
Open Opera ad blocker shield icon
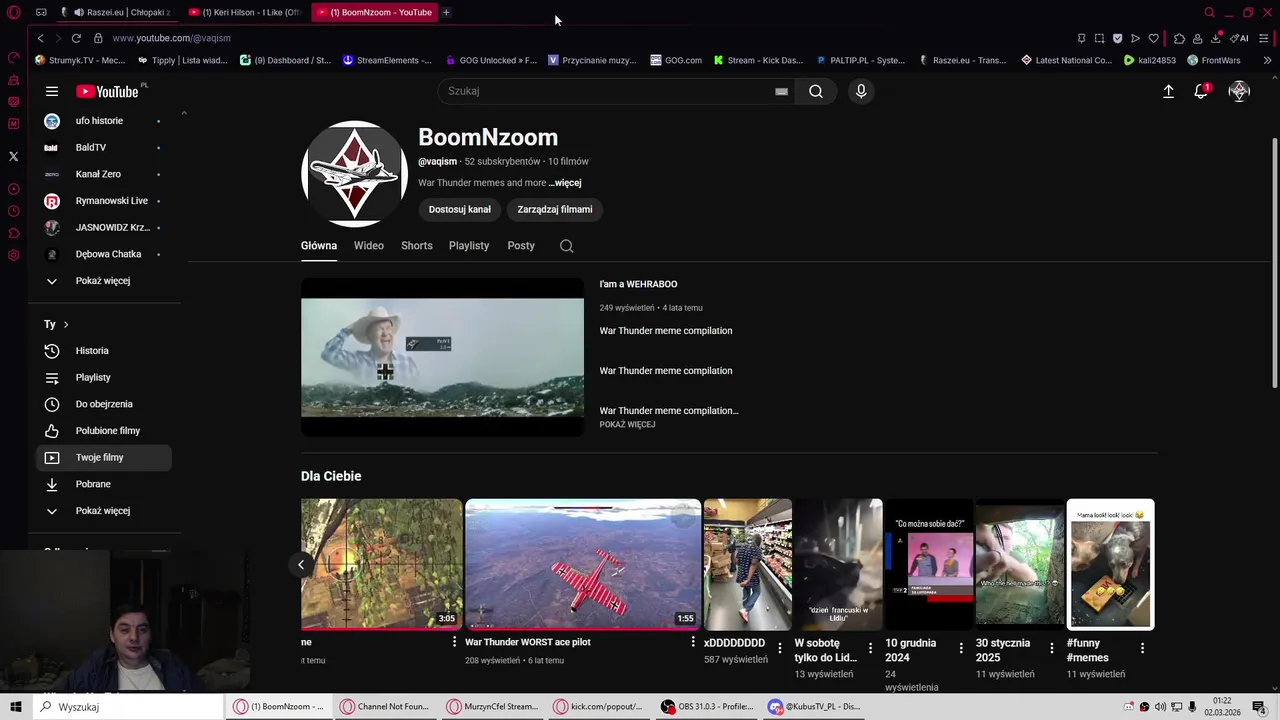(1117, 38)
